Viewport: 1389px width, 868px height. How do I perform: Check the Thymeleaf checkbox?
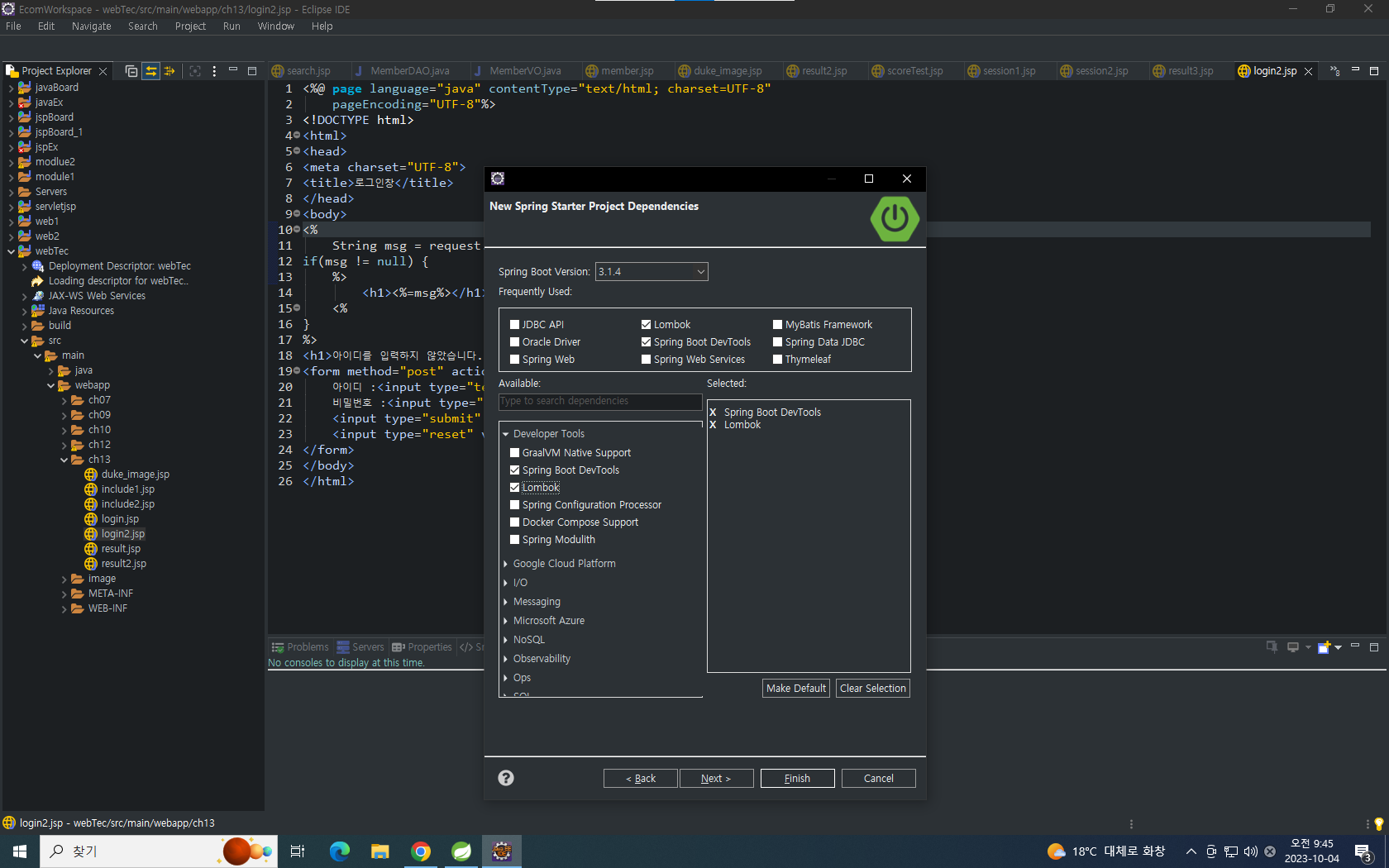(x=777, y=360)
